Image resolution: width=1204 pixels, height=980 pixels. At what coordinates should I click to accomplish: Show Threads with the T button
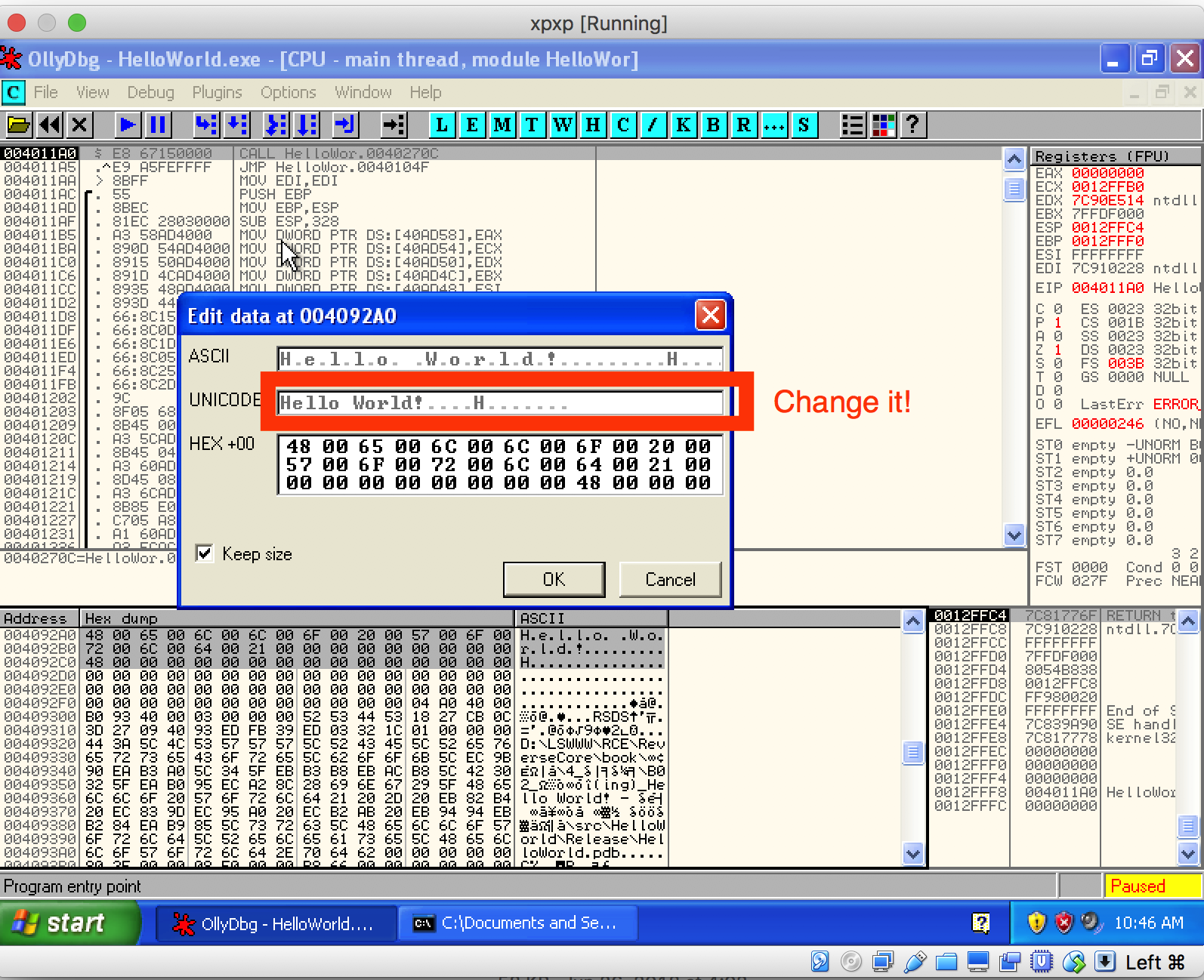533,125
